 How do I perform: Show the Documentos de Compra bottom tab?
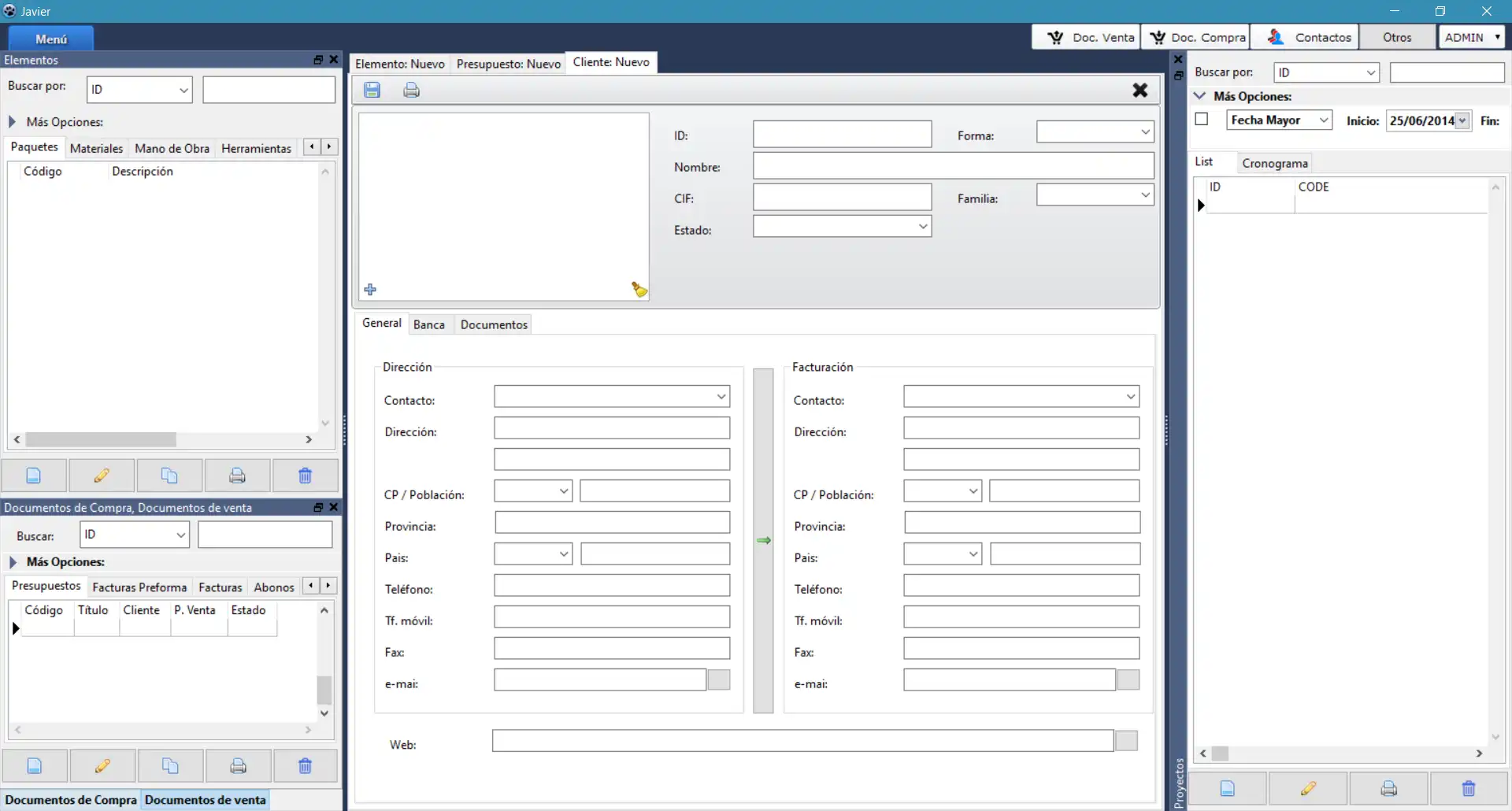(x=71, y=800)
